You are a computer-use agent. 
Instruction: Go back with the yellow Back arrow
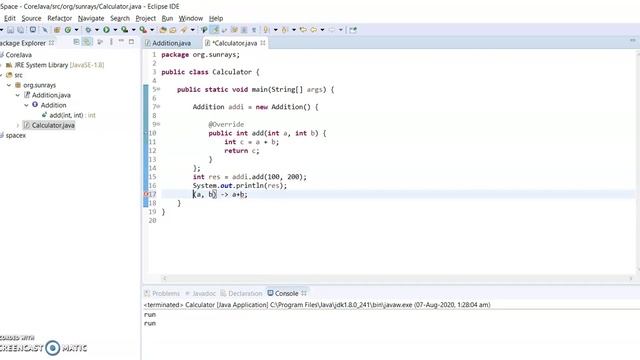[x=313, y=30]
